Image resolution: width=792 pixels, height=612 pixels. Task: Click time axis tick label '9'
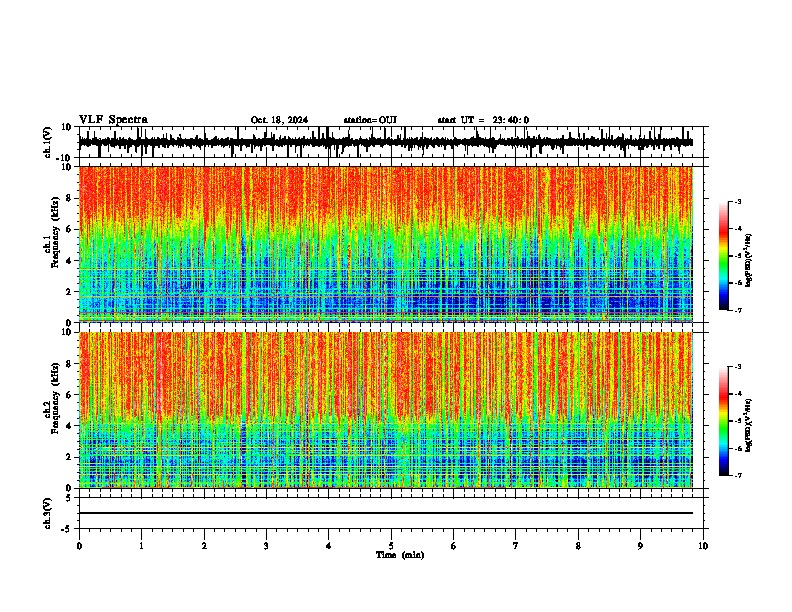pos(640,546)
